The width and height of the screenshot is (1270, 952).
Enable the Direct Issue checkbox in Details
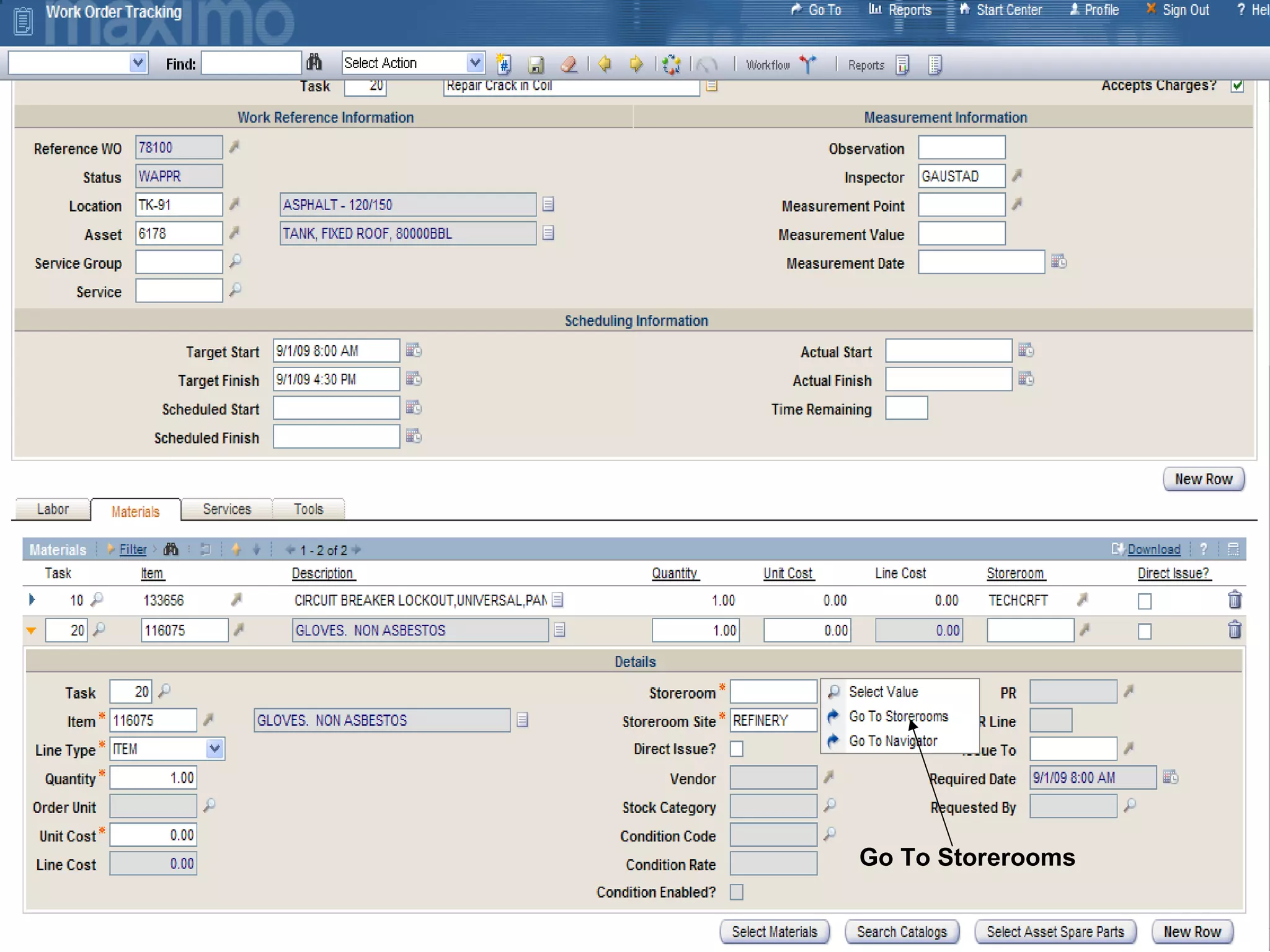tap(737, 749)
